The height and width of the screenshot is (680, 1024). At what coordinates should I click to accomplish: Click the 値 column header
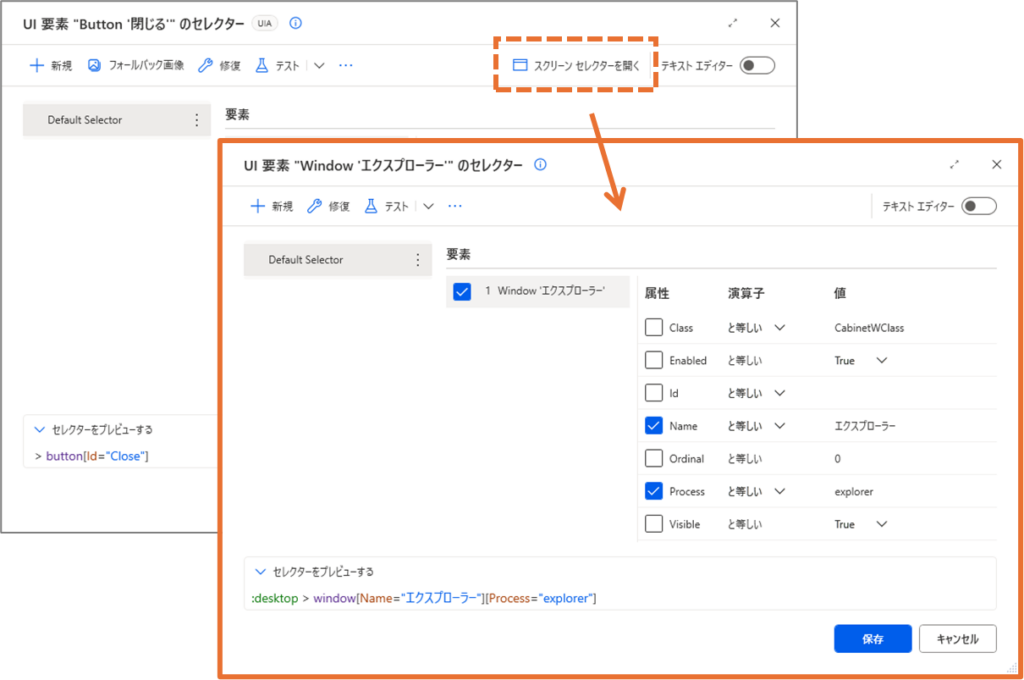tap(840, 293)
